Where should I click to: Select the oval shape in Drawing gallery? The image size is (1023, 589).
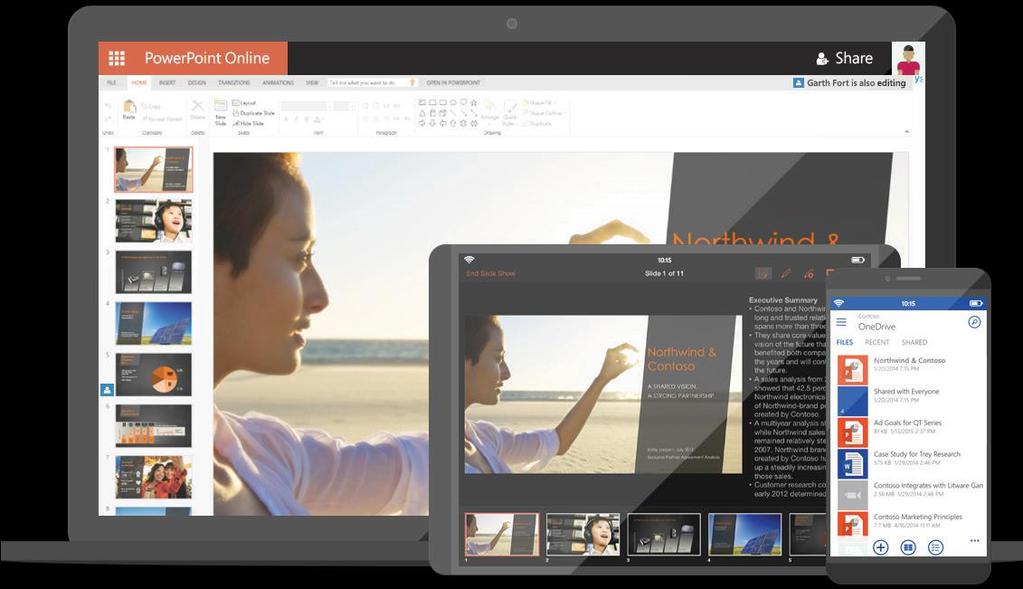pyautogui.click(x=453, y=103)
